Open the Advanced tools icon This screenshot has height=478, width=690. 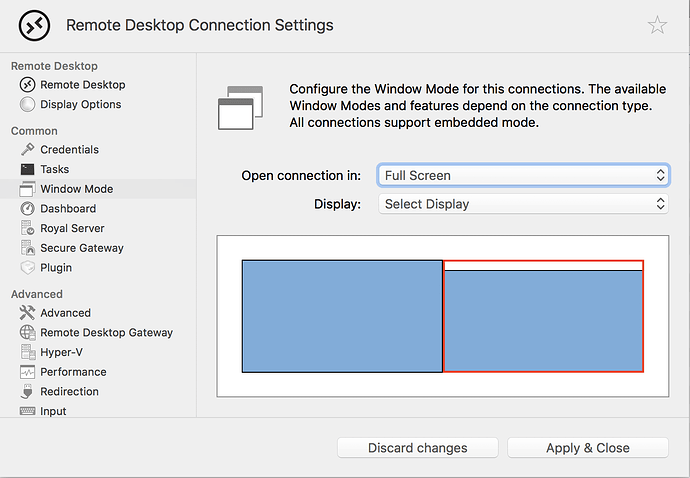(x=27, y=313)
